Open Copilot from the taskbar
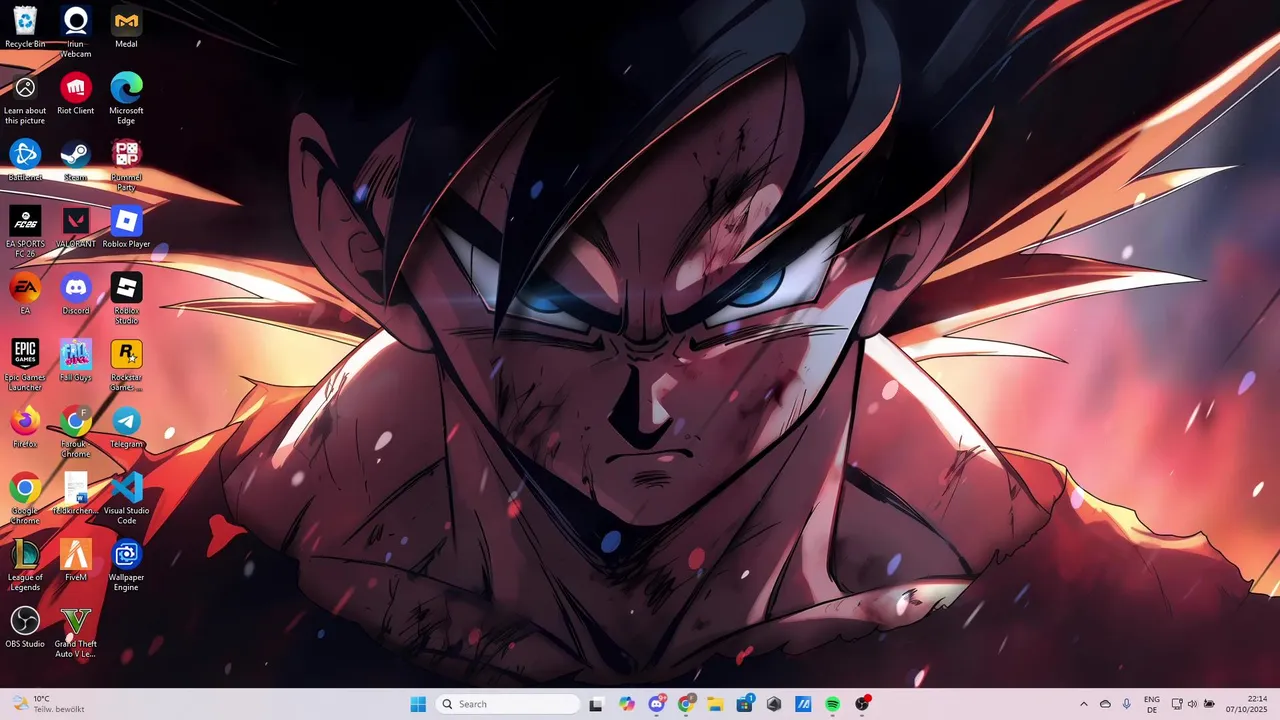 tap(626, 704)
